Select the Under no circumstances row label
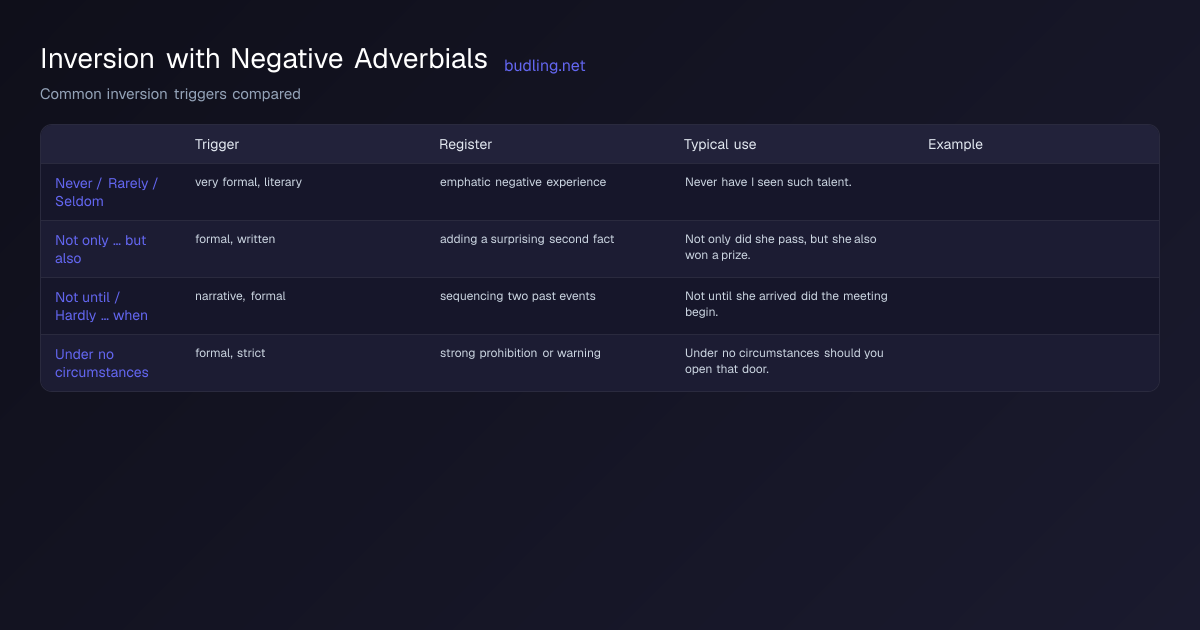The width and height of the screenshot is (1200, 630). click(x=102, y=363)
